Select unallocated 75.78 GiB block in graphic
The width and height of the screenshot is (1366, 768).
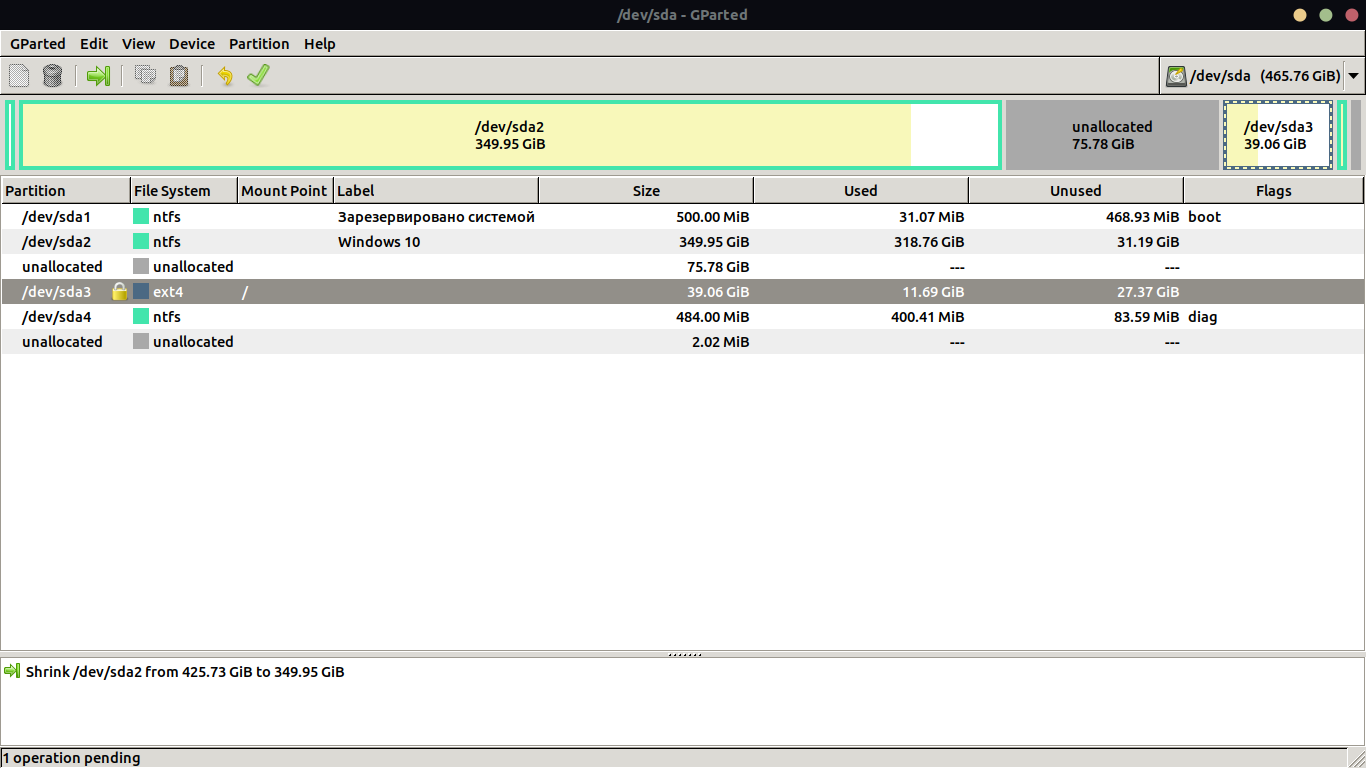click(1112, 135)
